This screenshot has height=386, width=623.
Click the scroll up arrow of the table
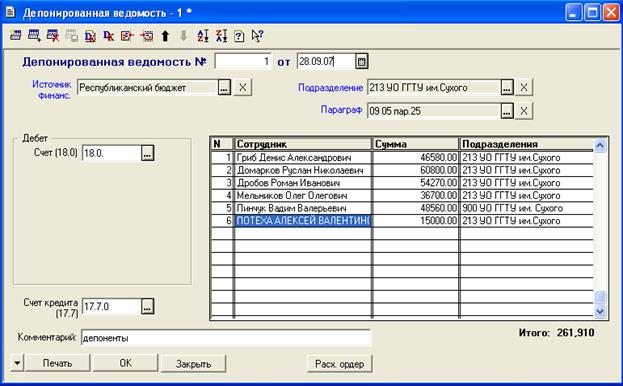click(x=600, y=145)
